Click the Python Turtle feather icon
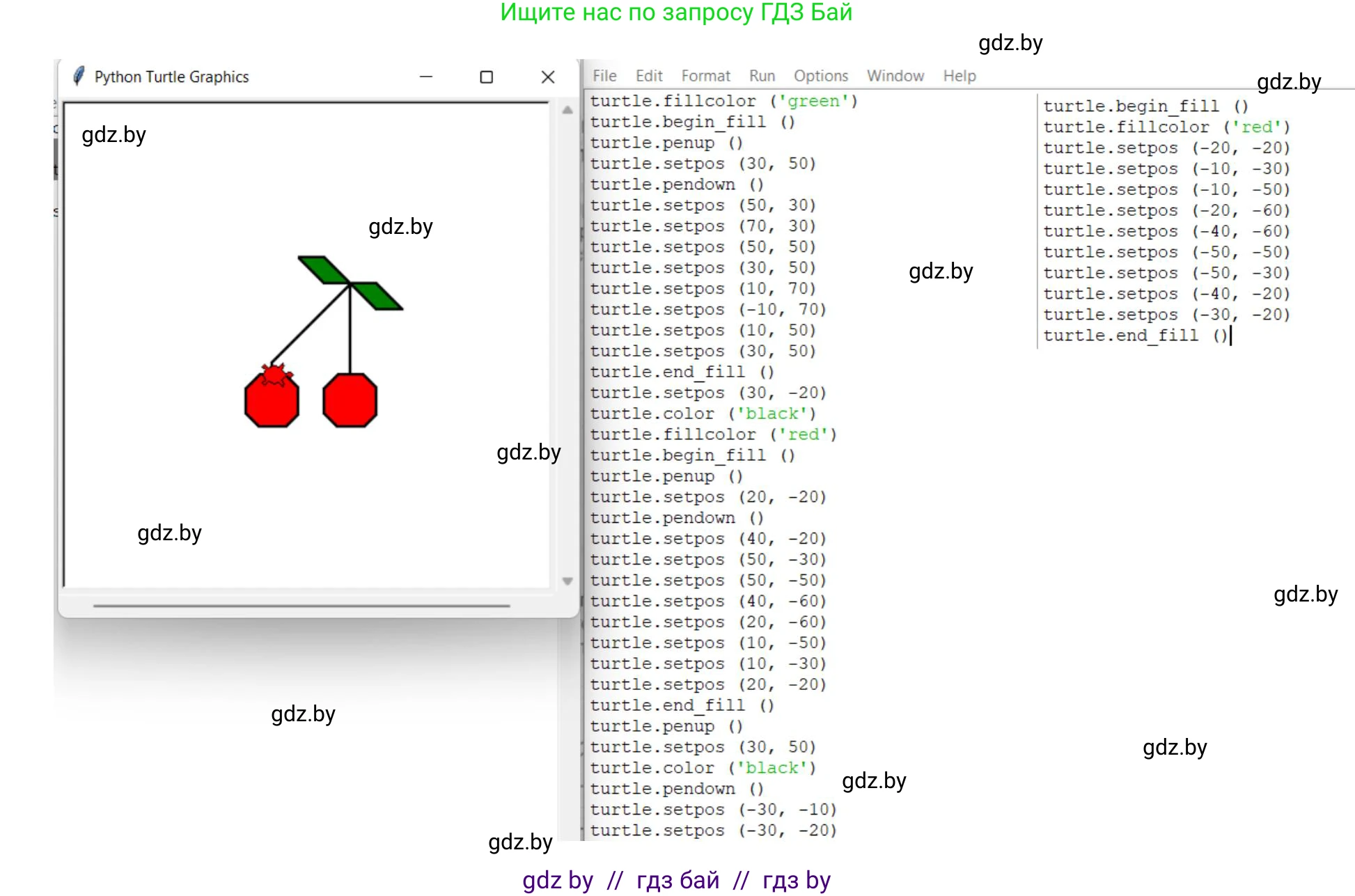The height and width of the screenshot is (896, 1355). [x=79, y=76]
